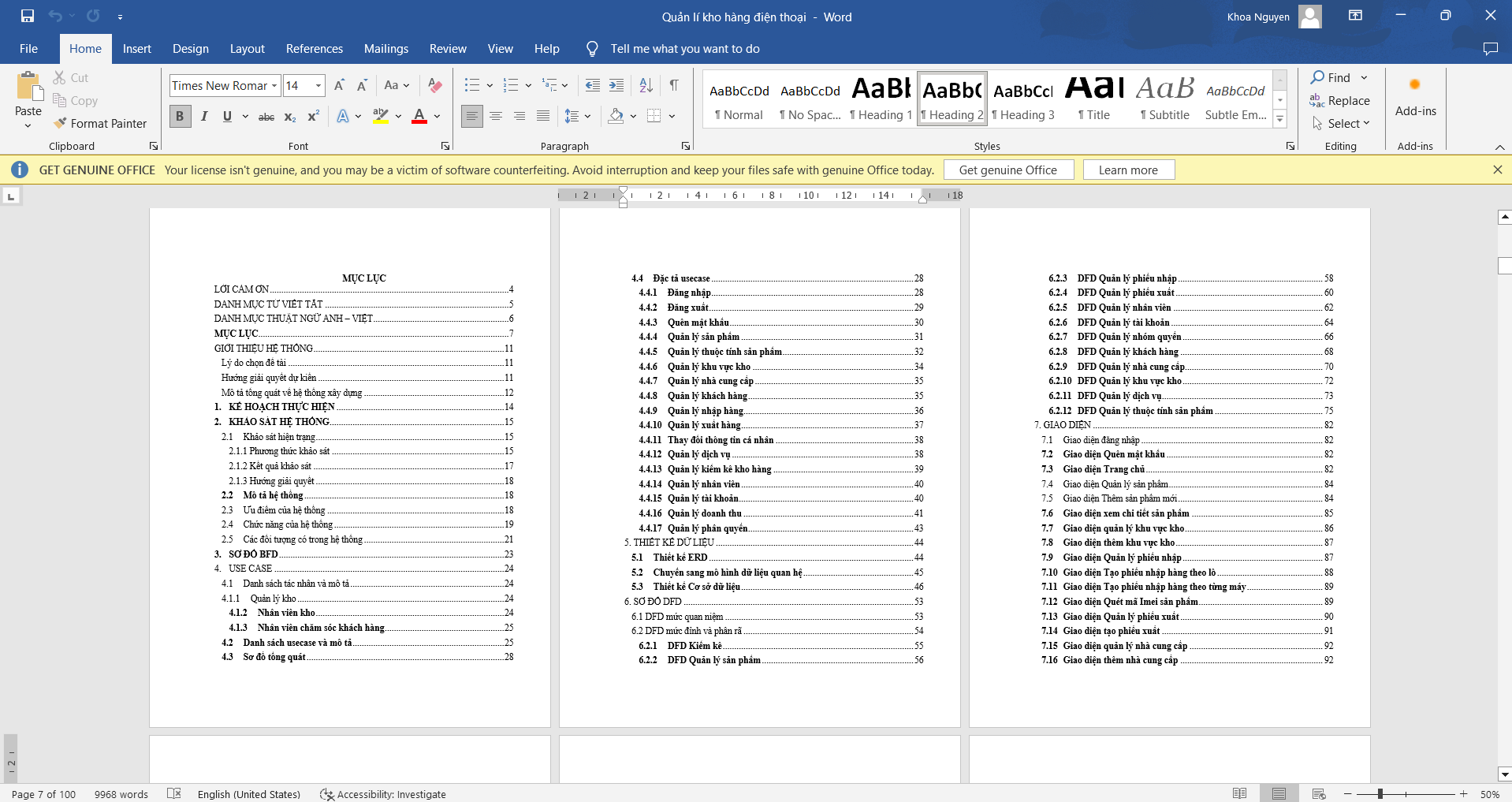Sort the selected text
The image size is (1512, 802).
[x=646, y=85]
